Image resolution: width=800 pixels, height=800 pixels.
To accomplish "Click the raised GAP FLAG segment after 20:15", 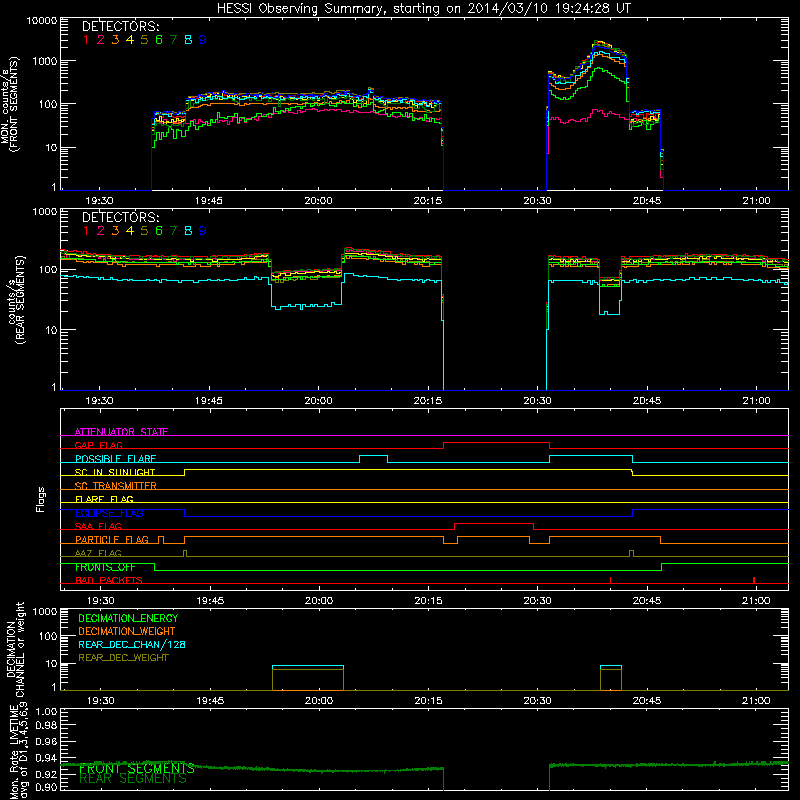I will (496, 443).
